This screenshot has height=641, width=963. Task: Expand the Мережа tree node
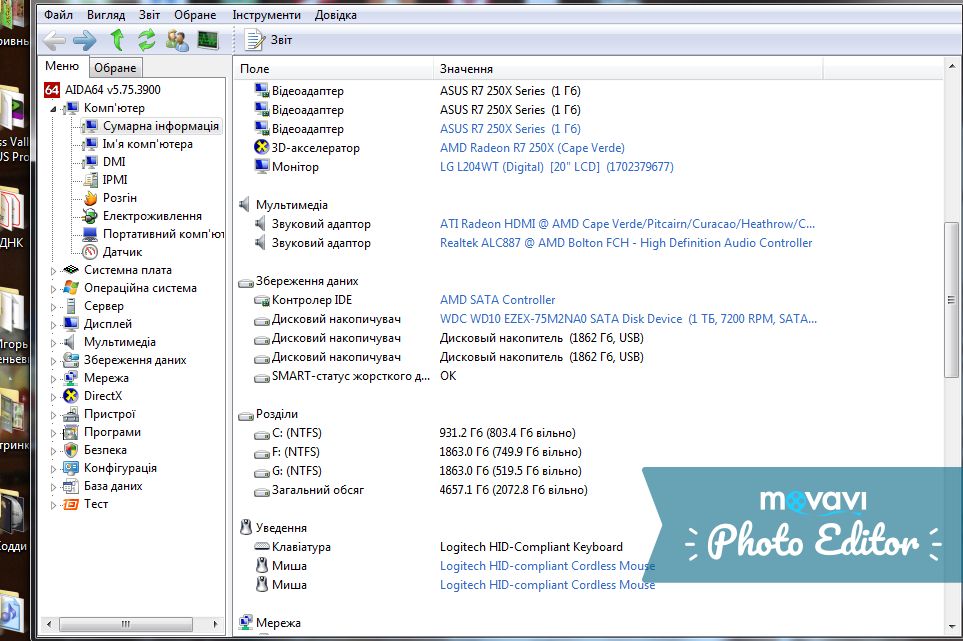[x=53, y=379]
